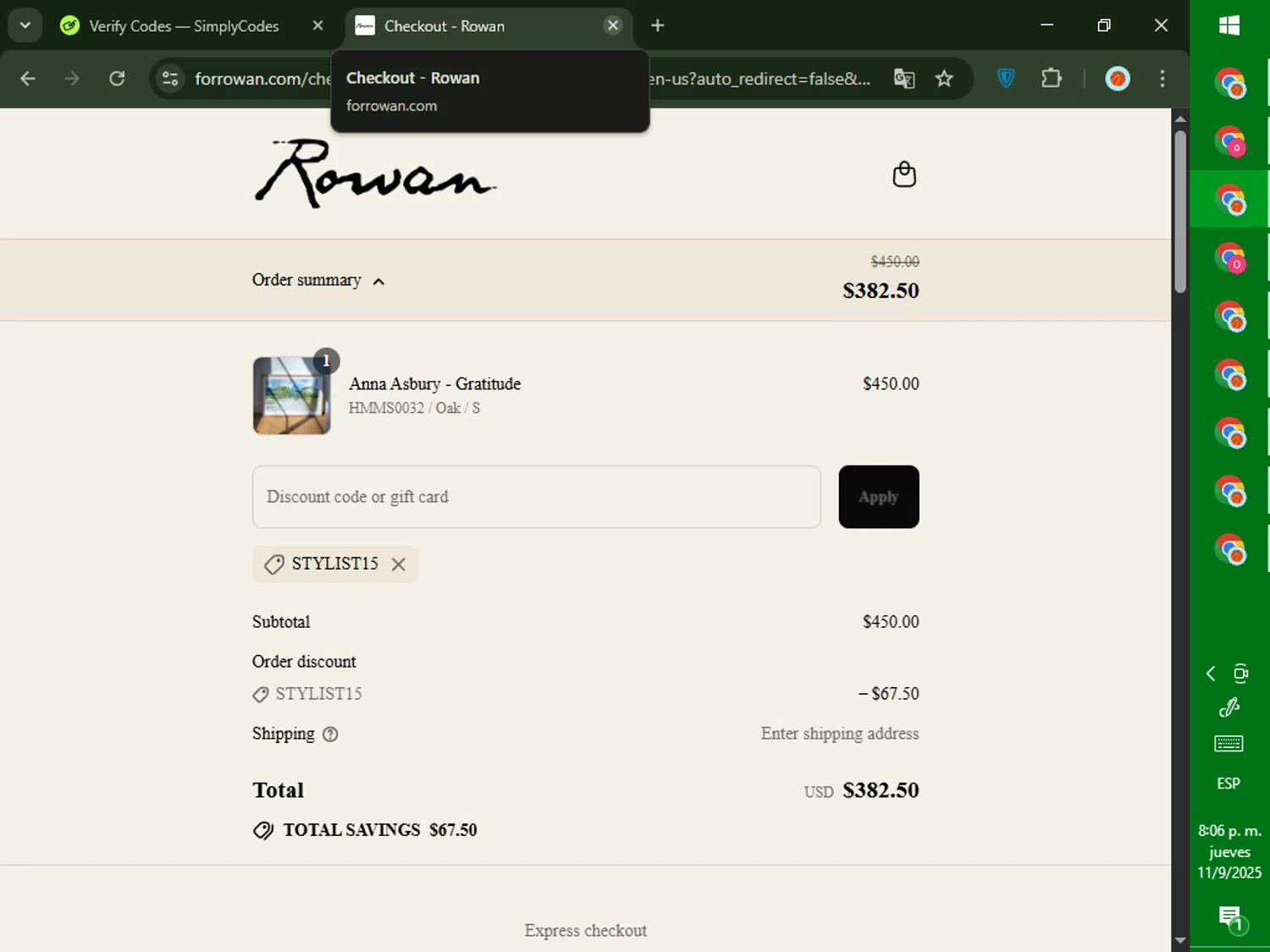Show hidden tray icons chevron

(x=1211, y=674)
